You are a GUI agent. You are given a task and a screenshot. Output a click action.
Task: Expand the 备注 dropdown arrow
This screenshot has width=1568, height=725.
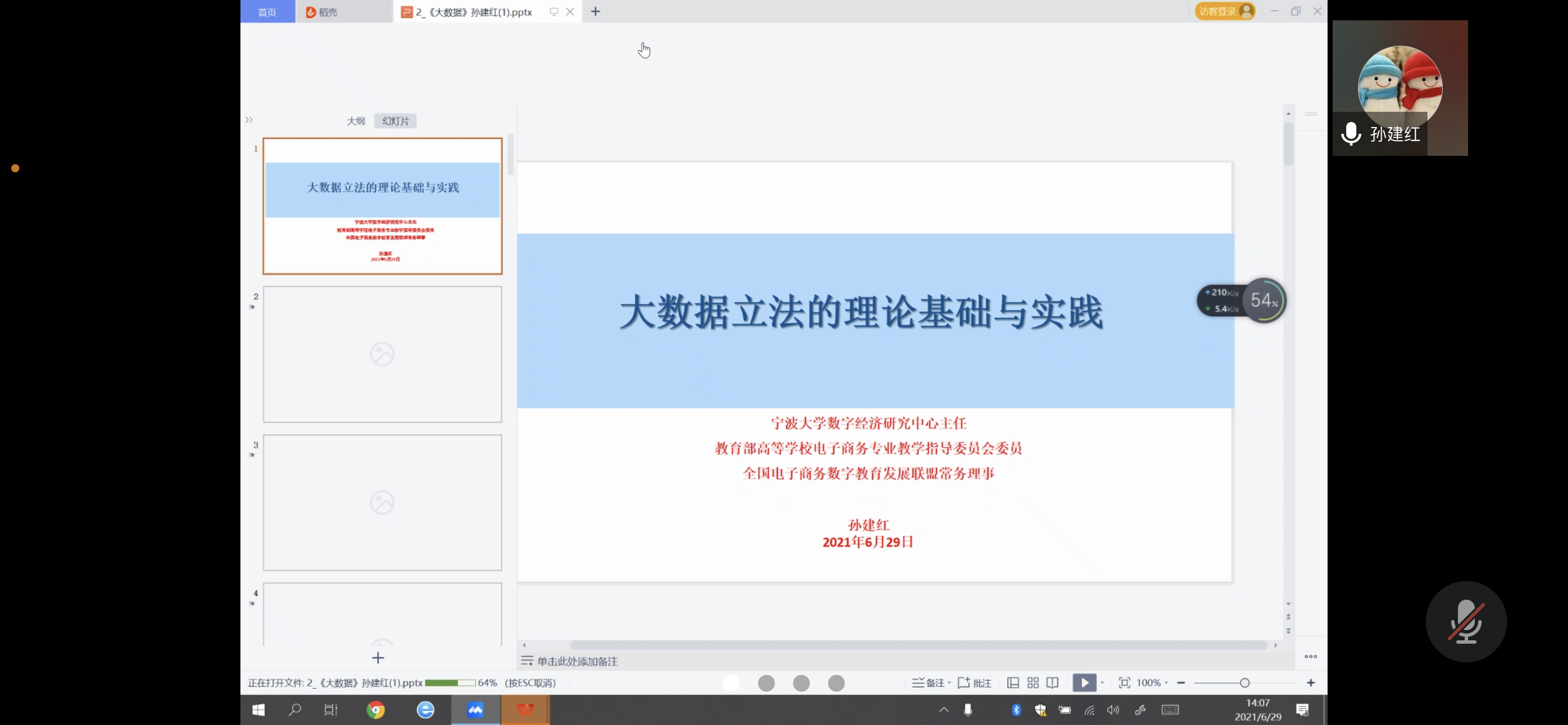coord(949,683)
